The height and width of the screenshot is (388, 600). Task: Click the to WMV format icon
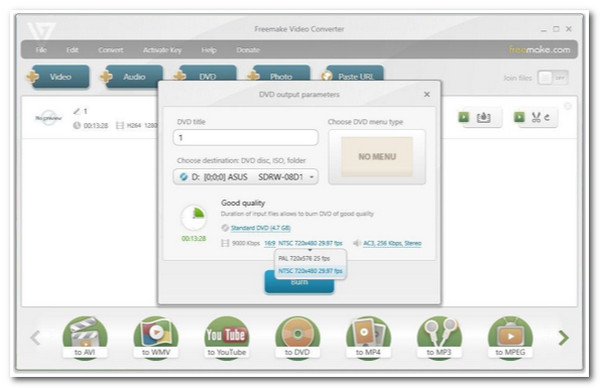pyautogui.click(x=156, y=337)
